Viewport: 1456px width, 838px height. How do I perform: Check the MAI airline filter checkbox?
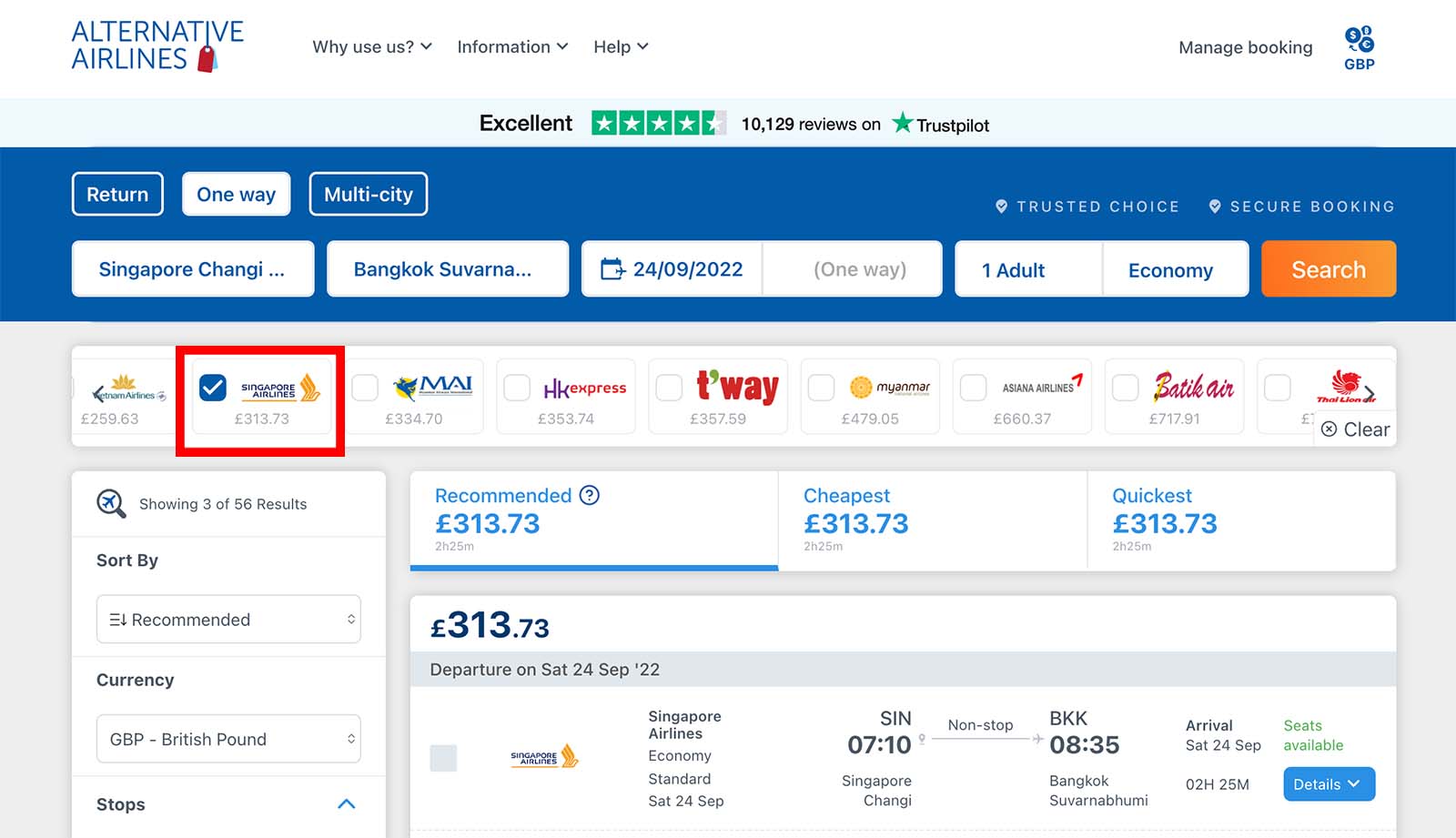[x=365, y=388]
